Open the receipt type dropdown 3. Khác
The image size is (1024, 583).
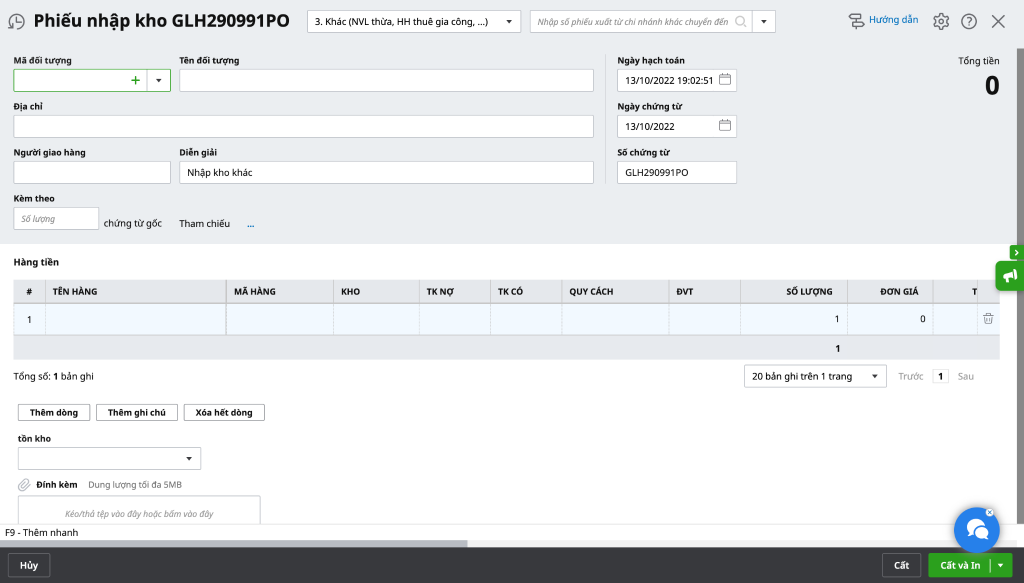[414, 22]
